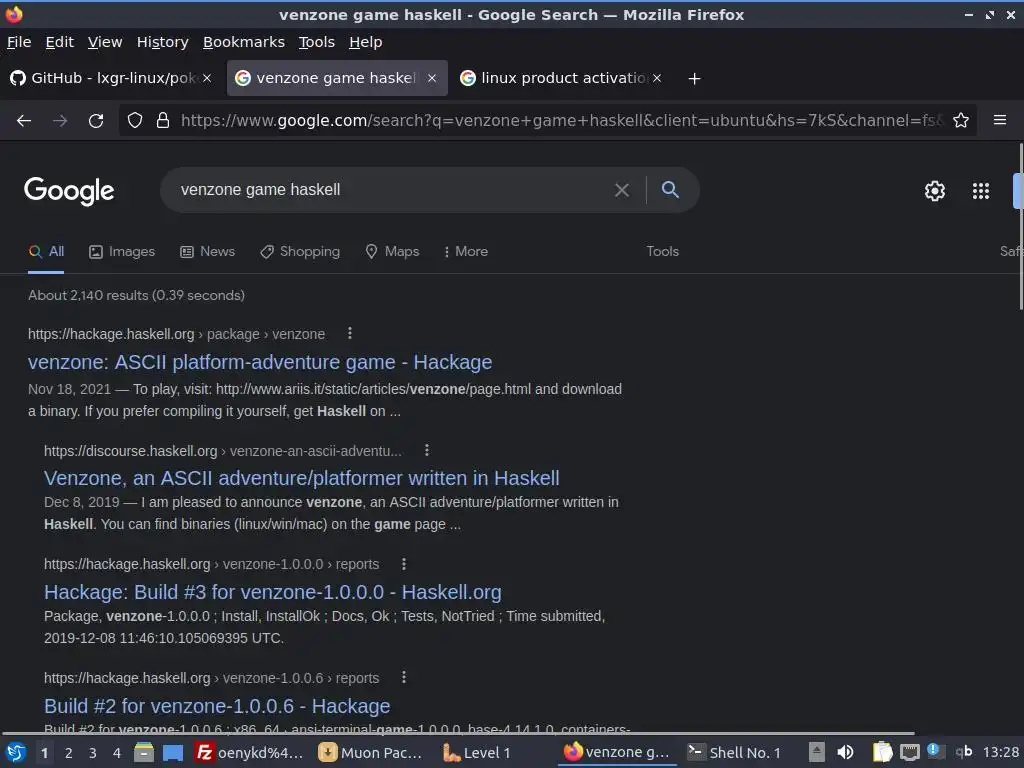Reload the current page
The width and height of the screenshot is (1024, 768).
tap(96, 121)
